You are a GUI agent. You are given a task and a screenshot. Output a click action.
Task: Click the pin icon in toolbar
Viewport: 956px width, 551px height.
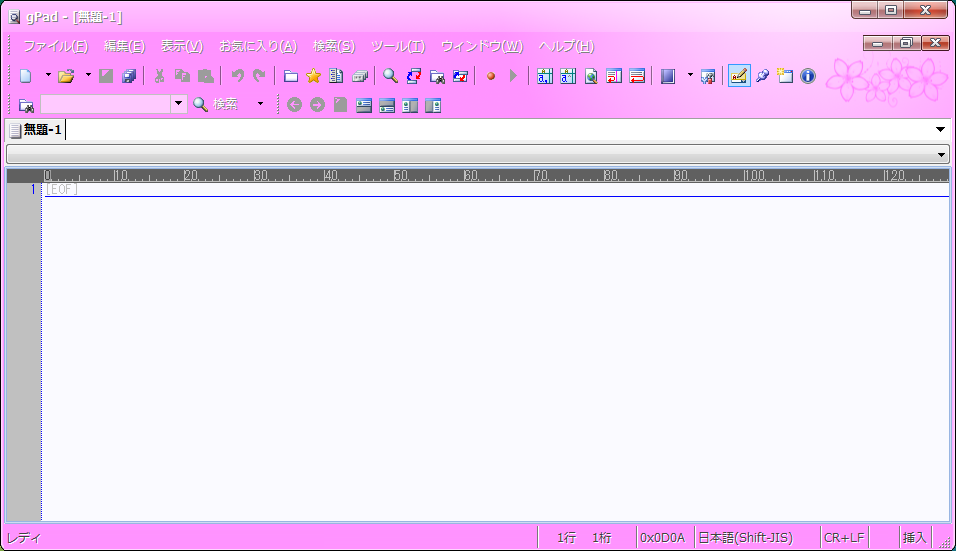point(762,76)
